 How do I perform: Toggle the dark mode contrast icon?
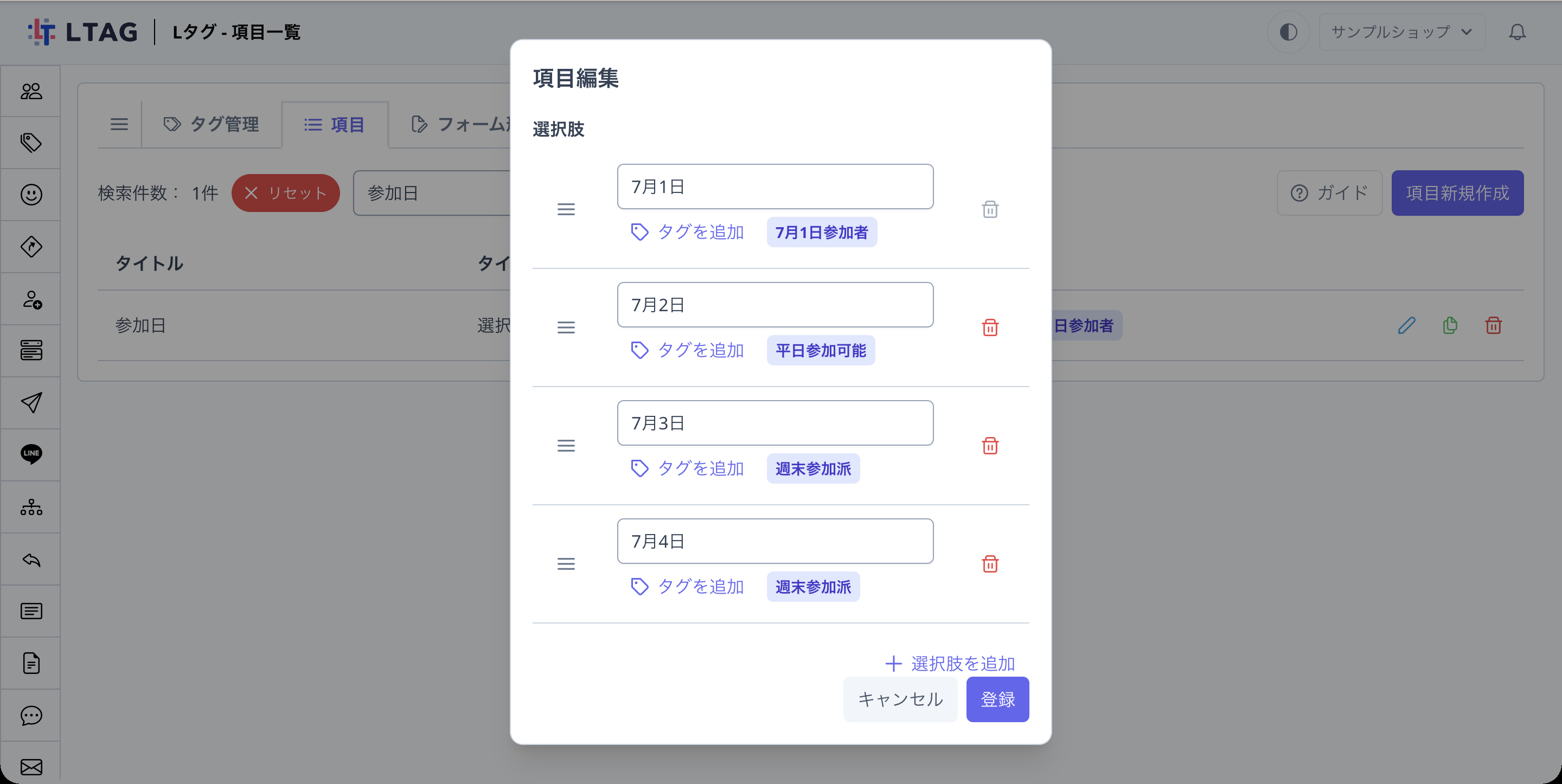(1289, 31)
